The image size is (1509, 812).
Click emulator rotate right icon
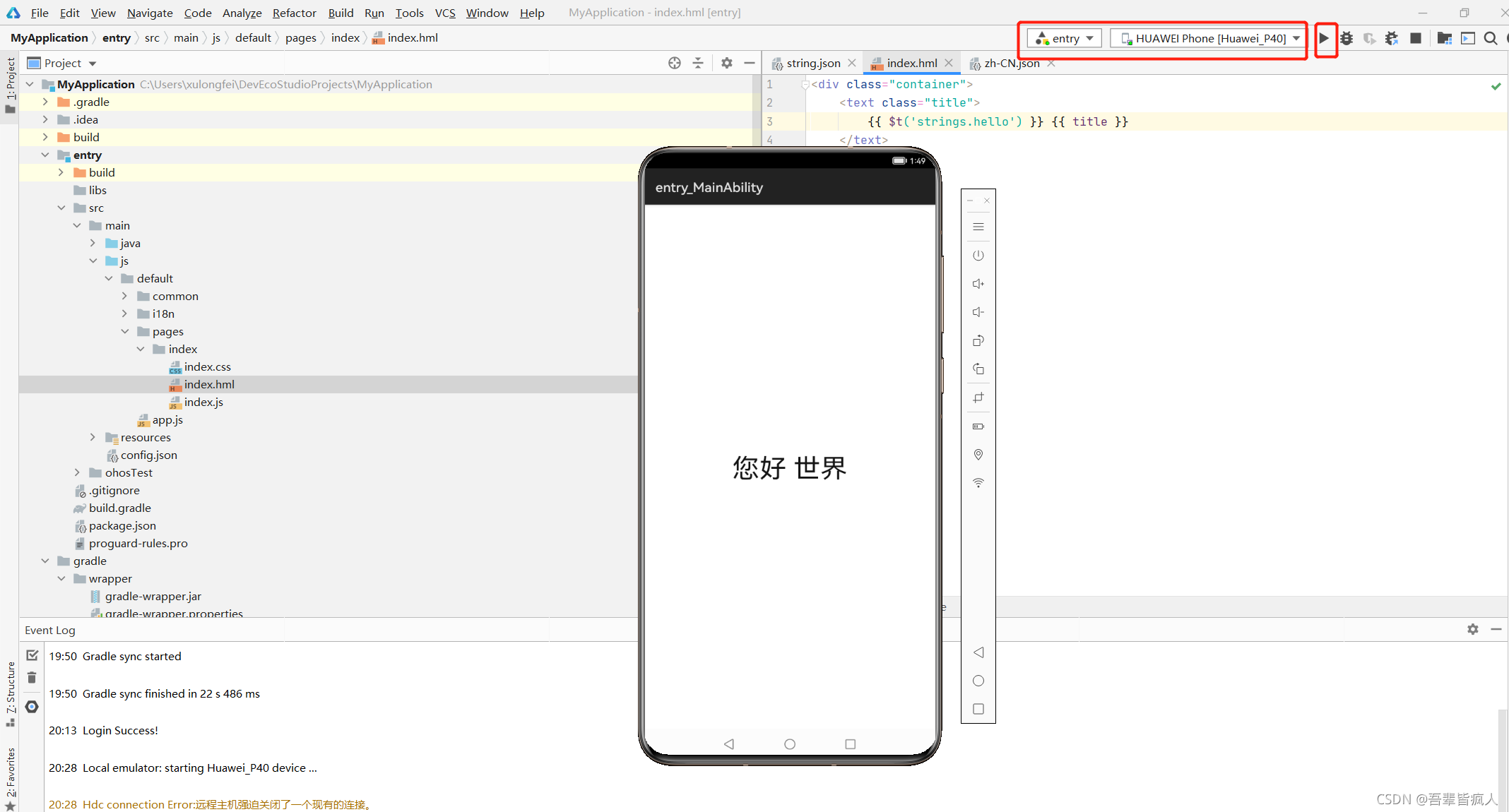pyautogui.click(x=978, y=369)
